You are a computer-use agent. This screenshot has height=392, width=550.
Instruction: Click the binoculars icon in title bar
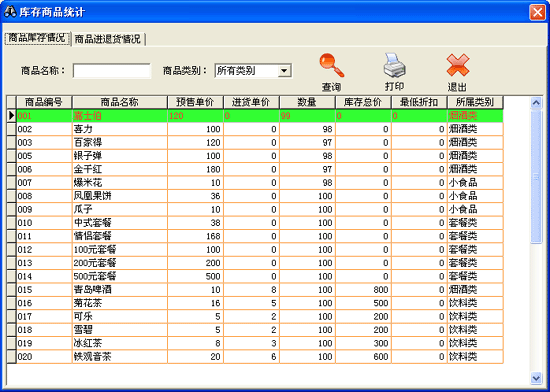click(10, 12)
